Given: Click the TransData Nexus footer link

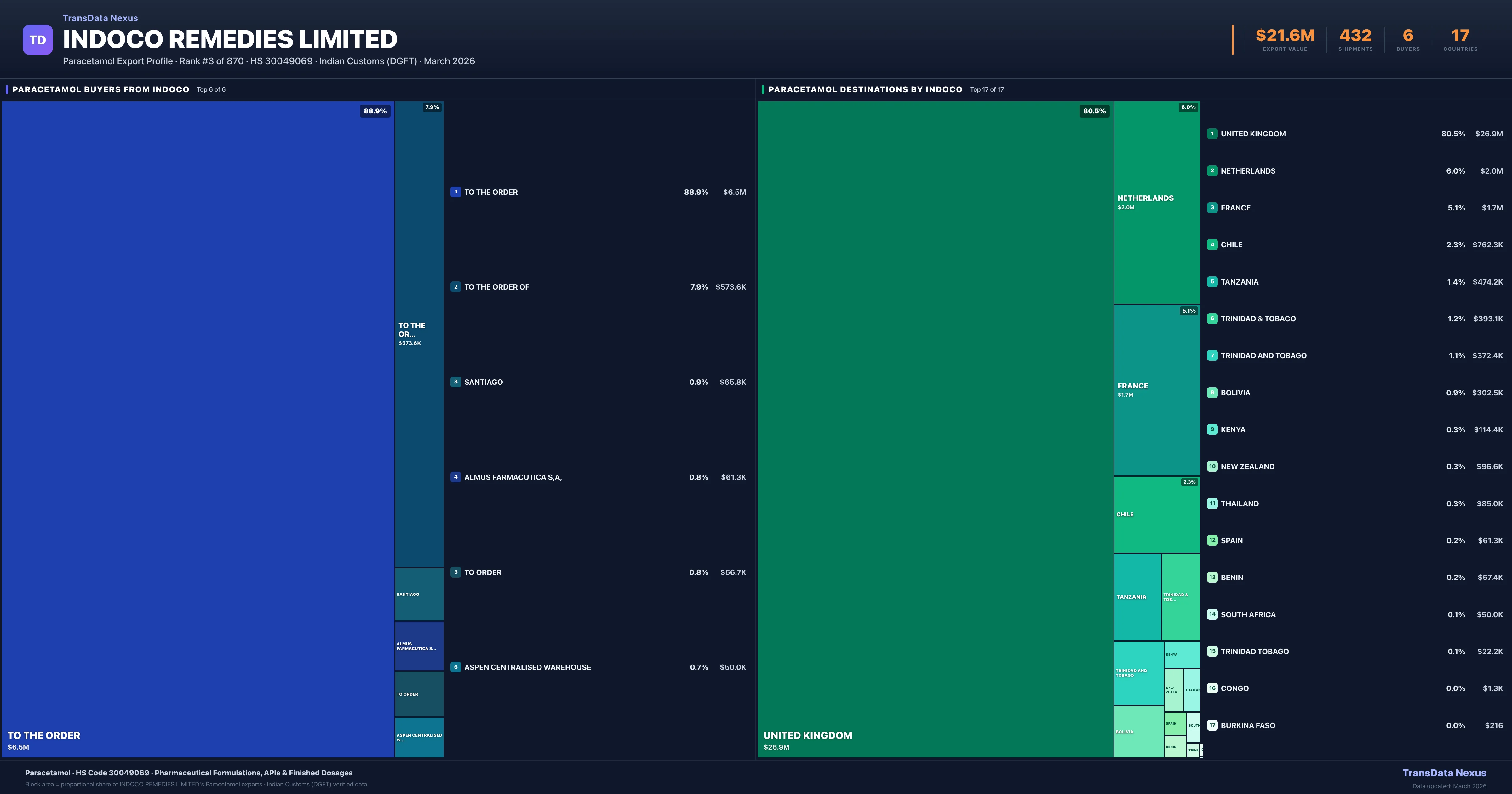Looking at the screenshot, I should click(1444, 773).
